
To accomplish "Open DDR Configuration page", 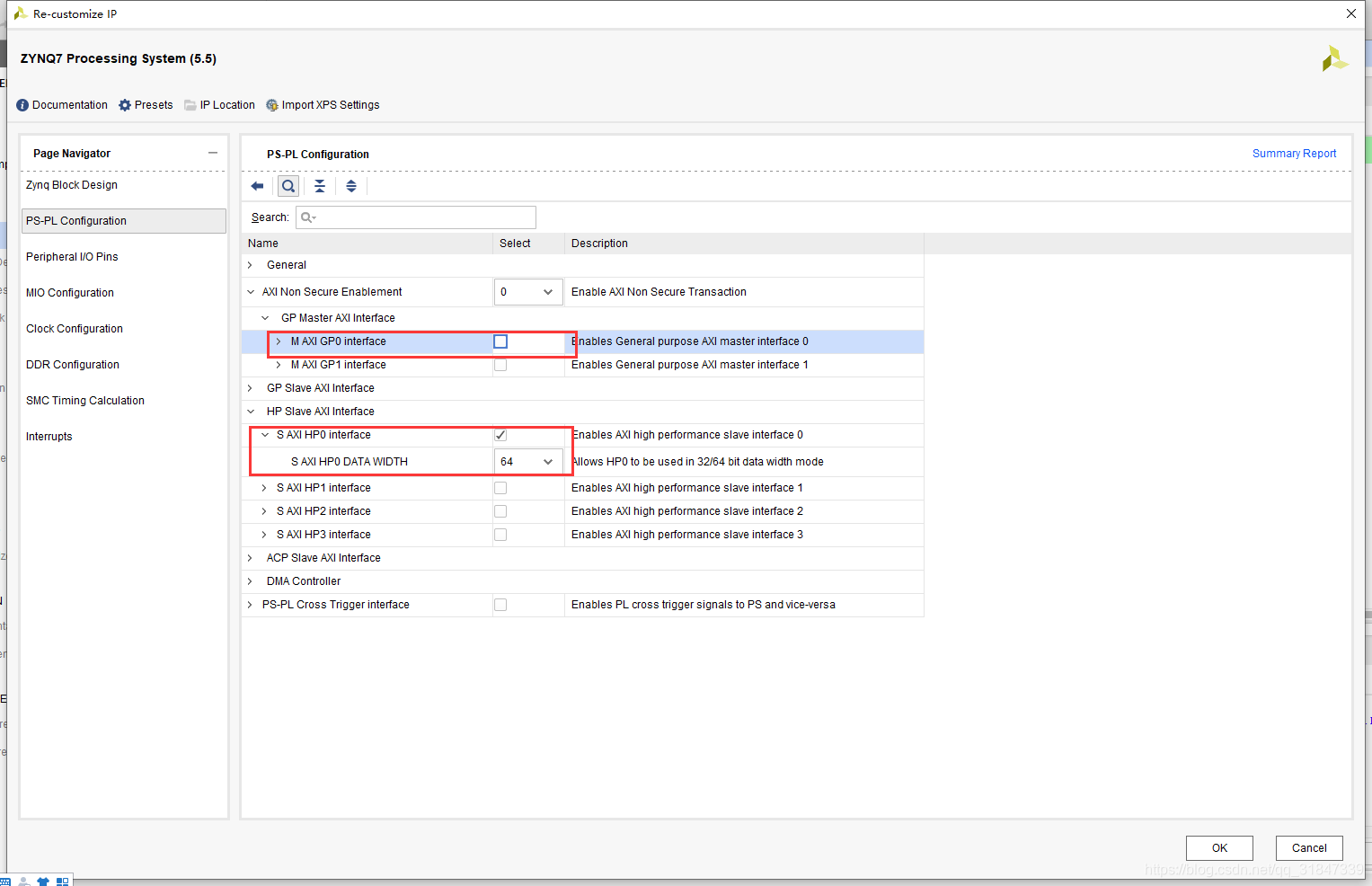I will coord(73,365).
